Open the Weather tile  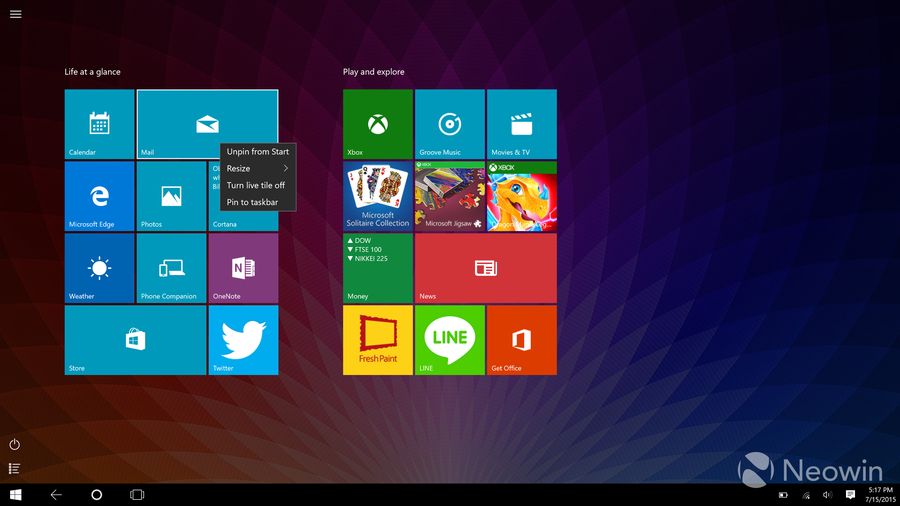(x=99, y=268)
